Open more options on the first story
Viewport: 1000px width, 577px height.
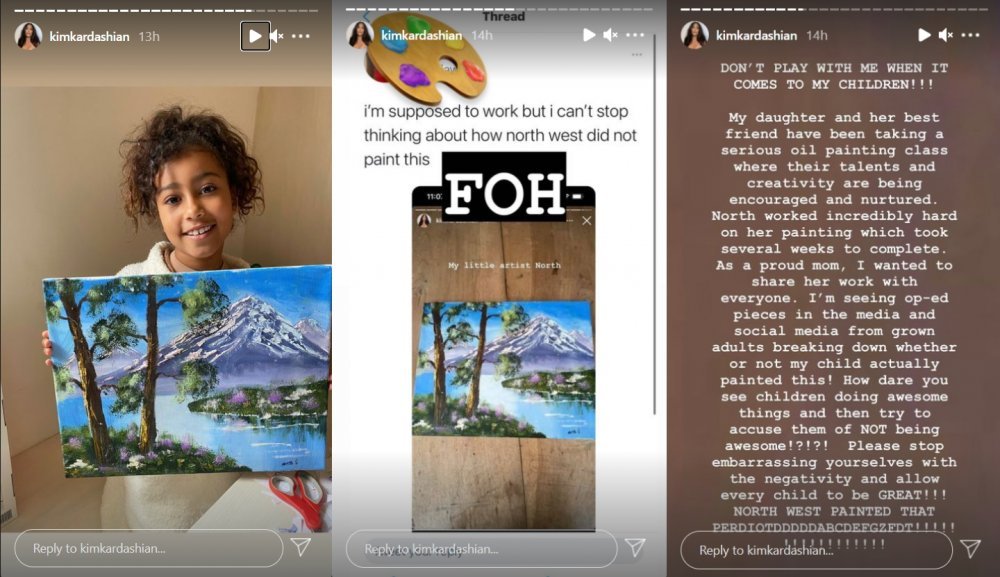point(301,36)
